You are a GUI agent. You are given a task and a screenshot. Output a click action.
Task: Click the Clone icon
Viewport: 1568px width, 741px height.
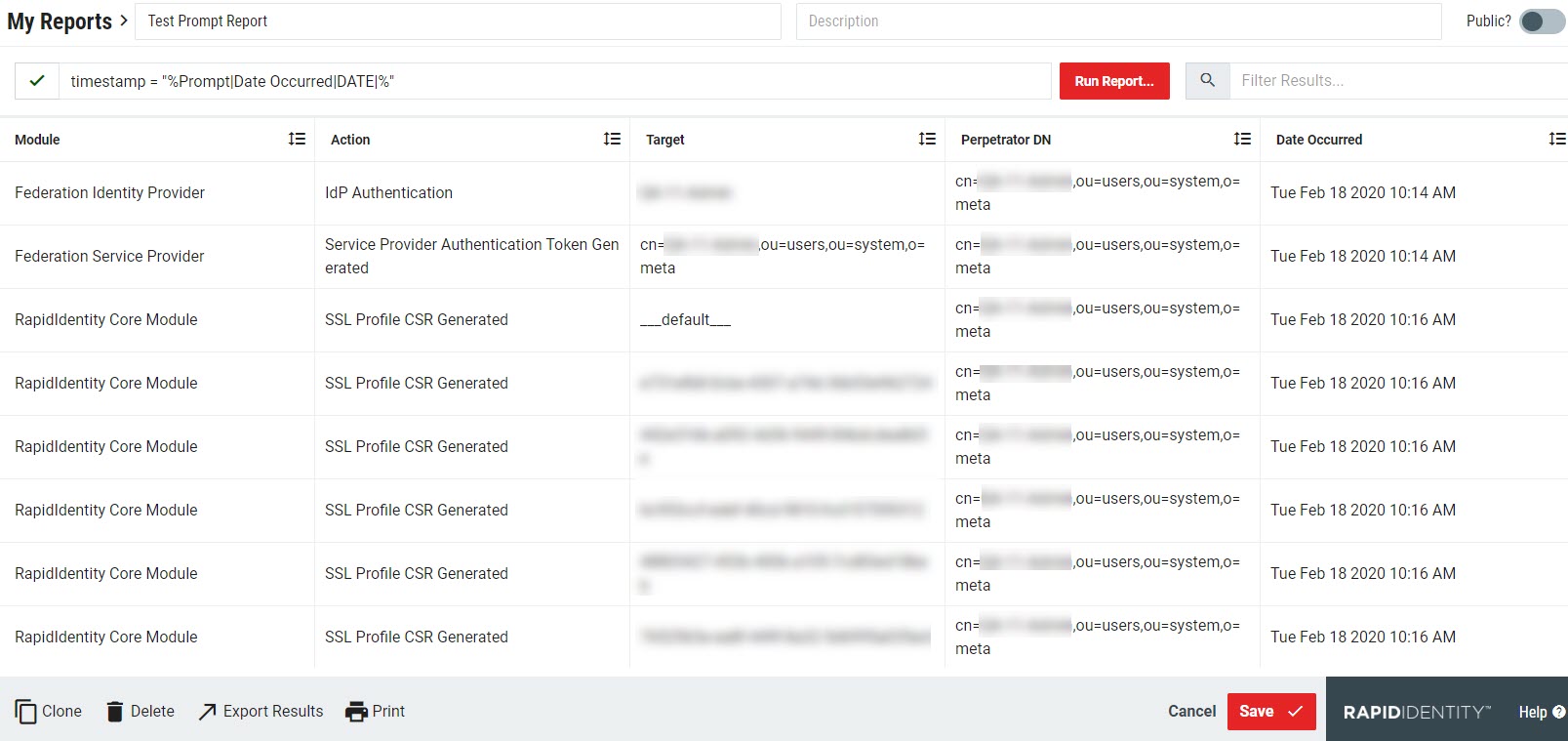tap(25, 712)
